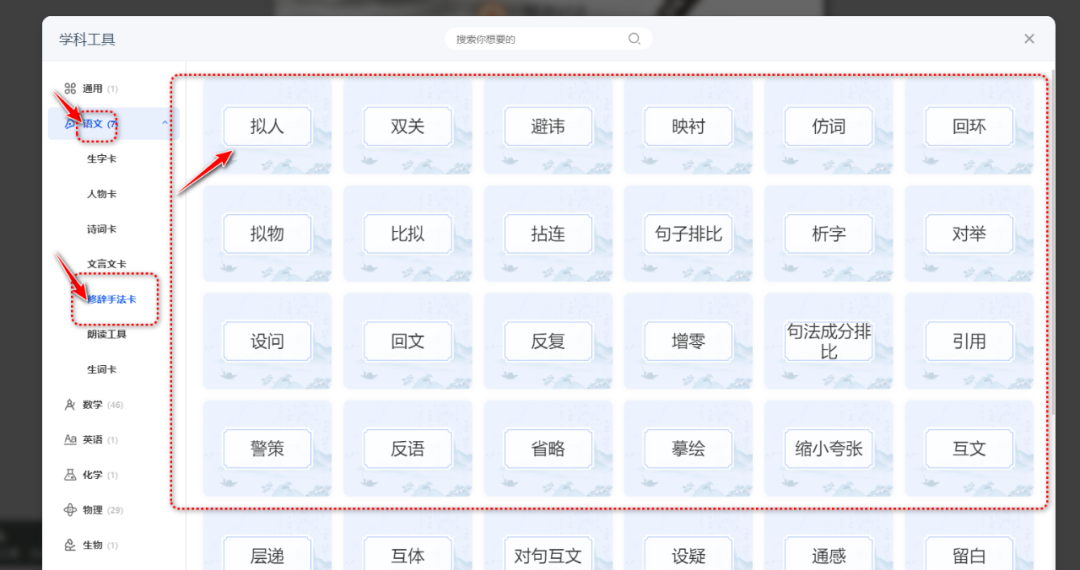Open the 生词卡 subcategory
This screenshot has height=570, width=1080.
101,369
